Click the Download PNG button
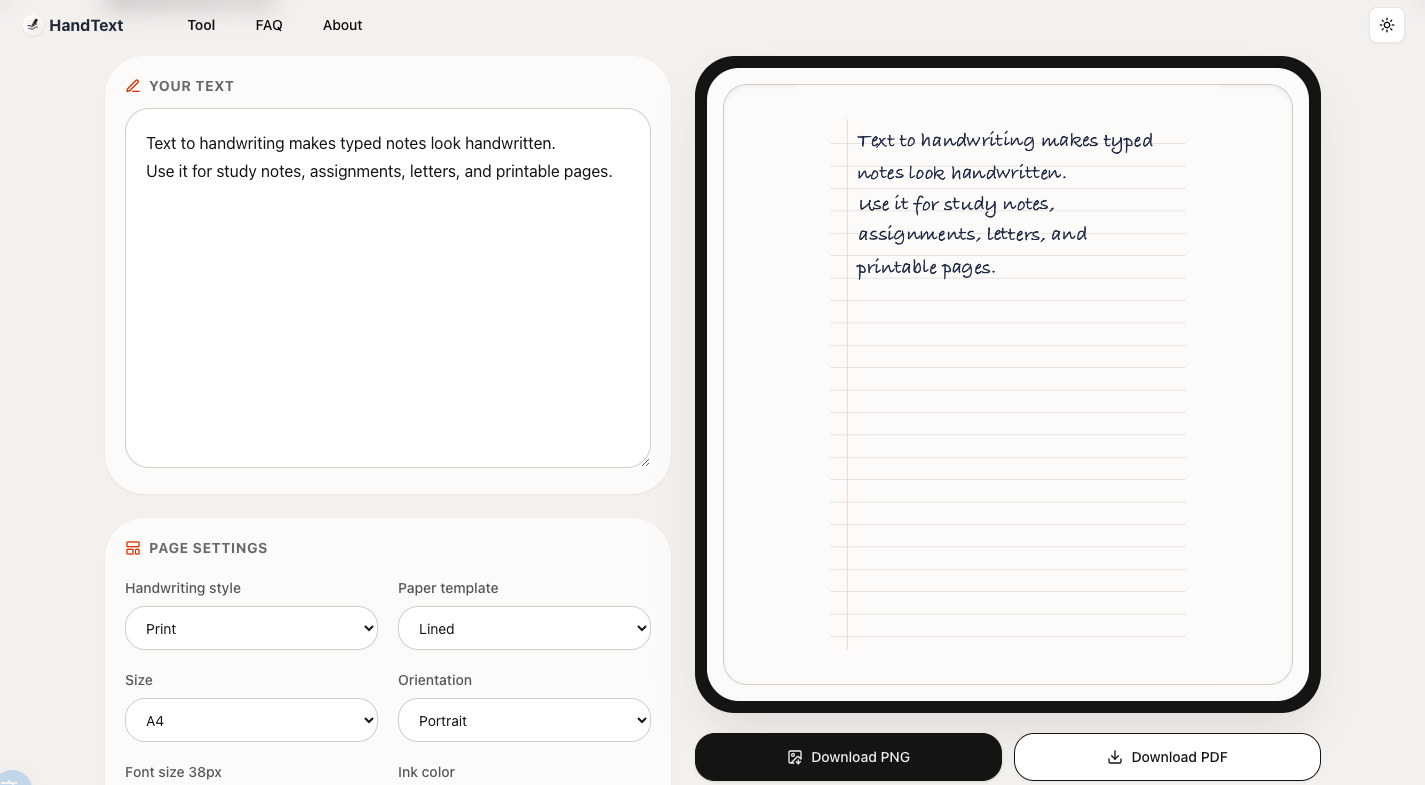The image size is (1425, 785). 848,757
